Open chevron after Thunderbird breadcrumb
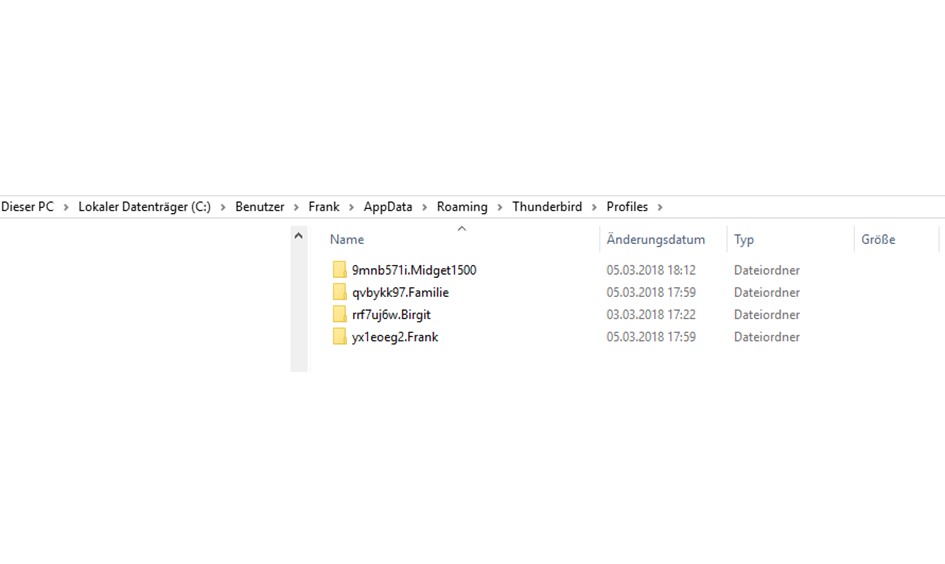945x564 pixels. [x=594, y=207]
